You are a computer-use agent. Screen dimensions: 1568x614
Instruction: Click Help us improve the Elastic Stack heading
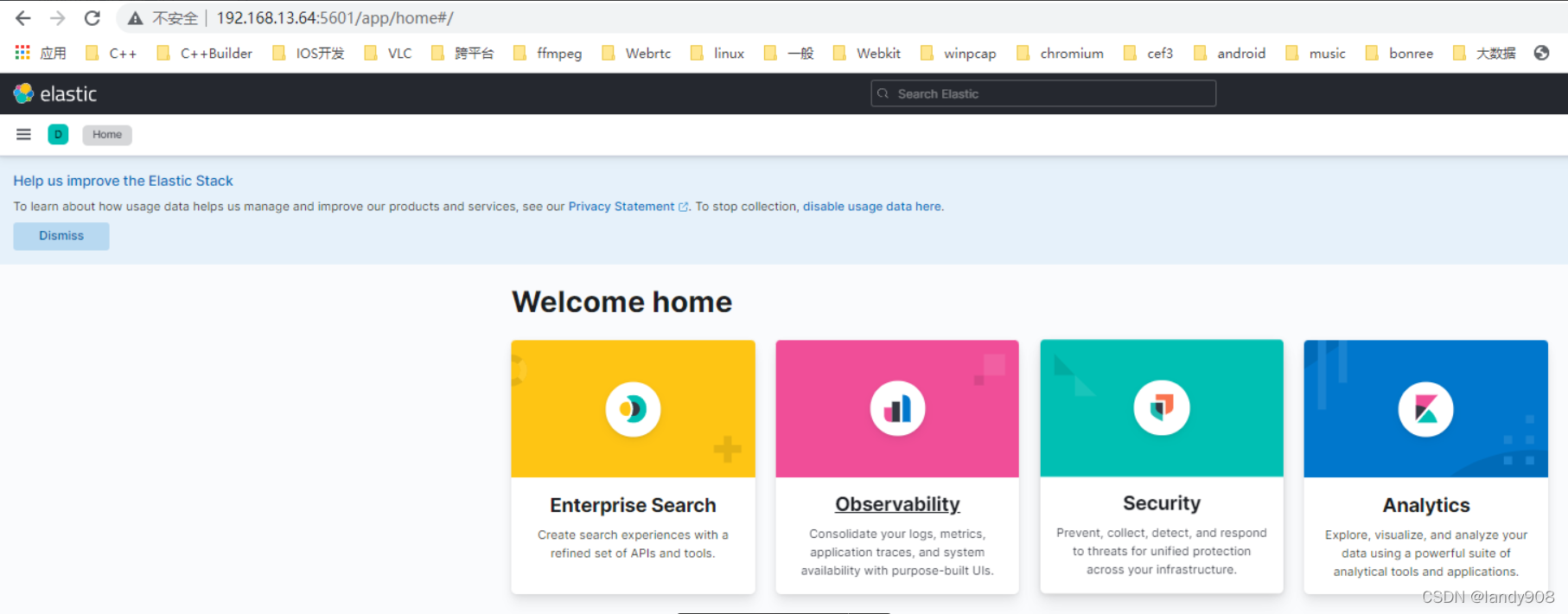[123, 181]
